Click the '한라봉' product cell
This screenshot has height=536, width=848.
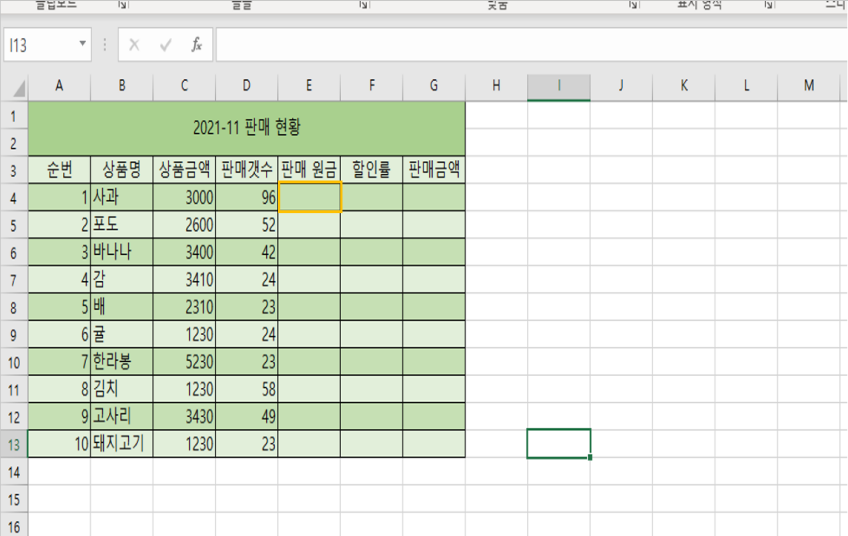[122, 362]
